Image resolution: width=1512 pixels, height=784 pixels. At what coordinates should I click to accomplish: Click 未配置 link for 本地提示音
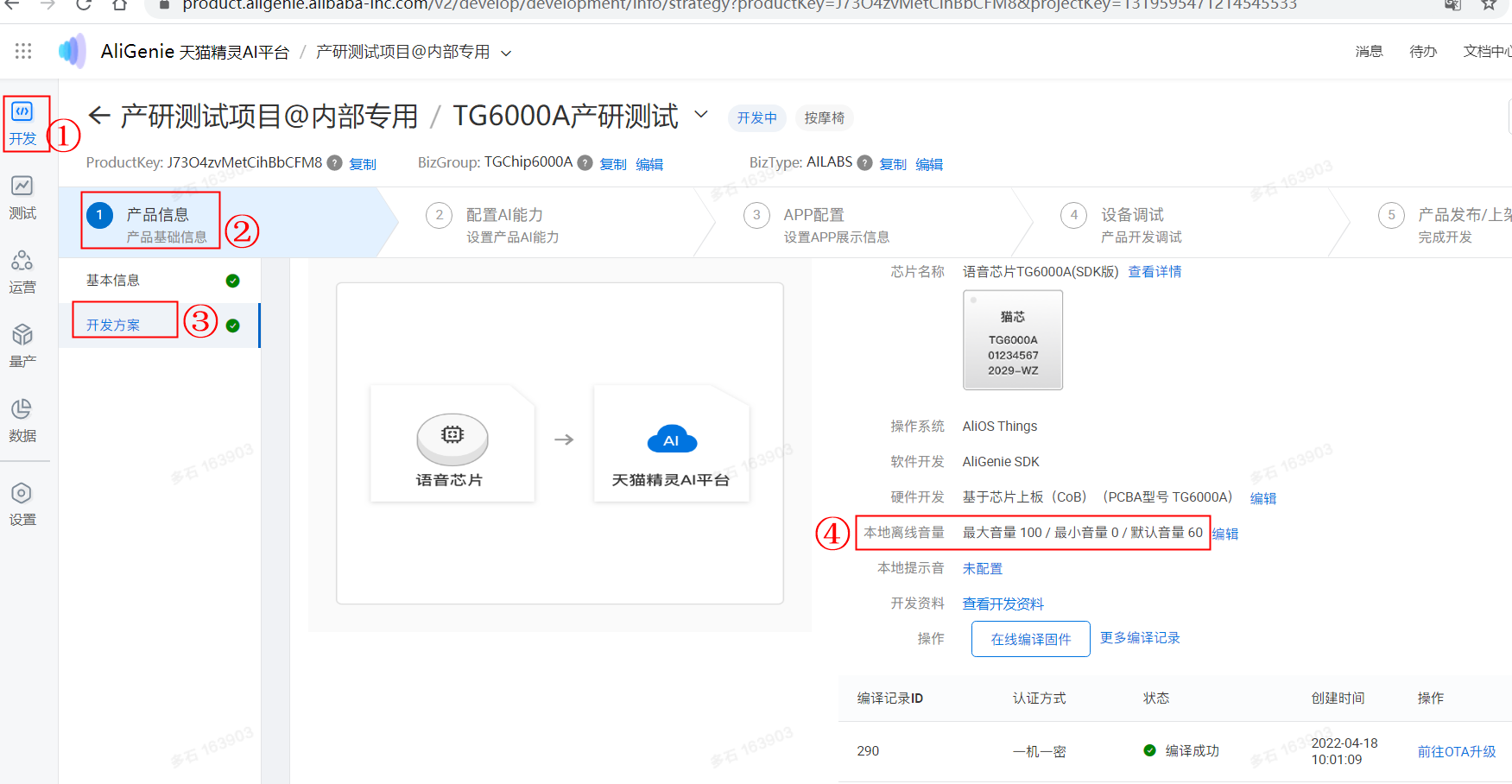click(x=983, y=569)
